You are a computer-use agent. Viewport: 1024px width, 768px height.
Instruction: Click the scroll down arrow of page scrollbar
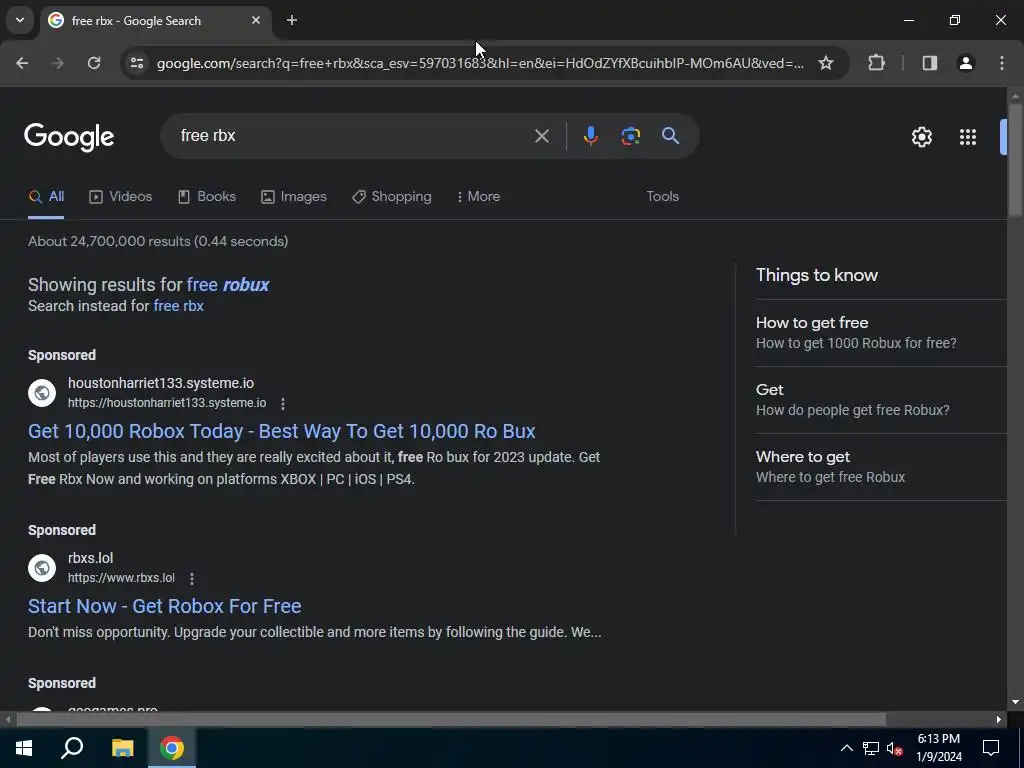1016,703
